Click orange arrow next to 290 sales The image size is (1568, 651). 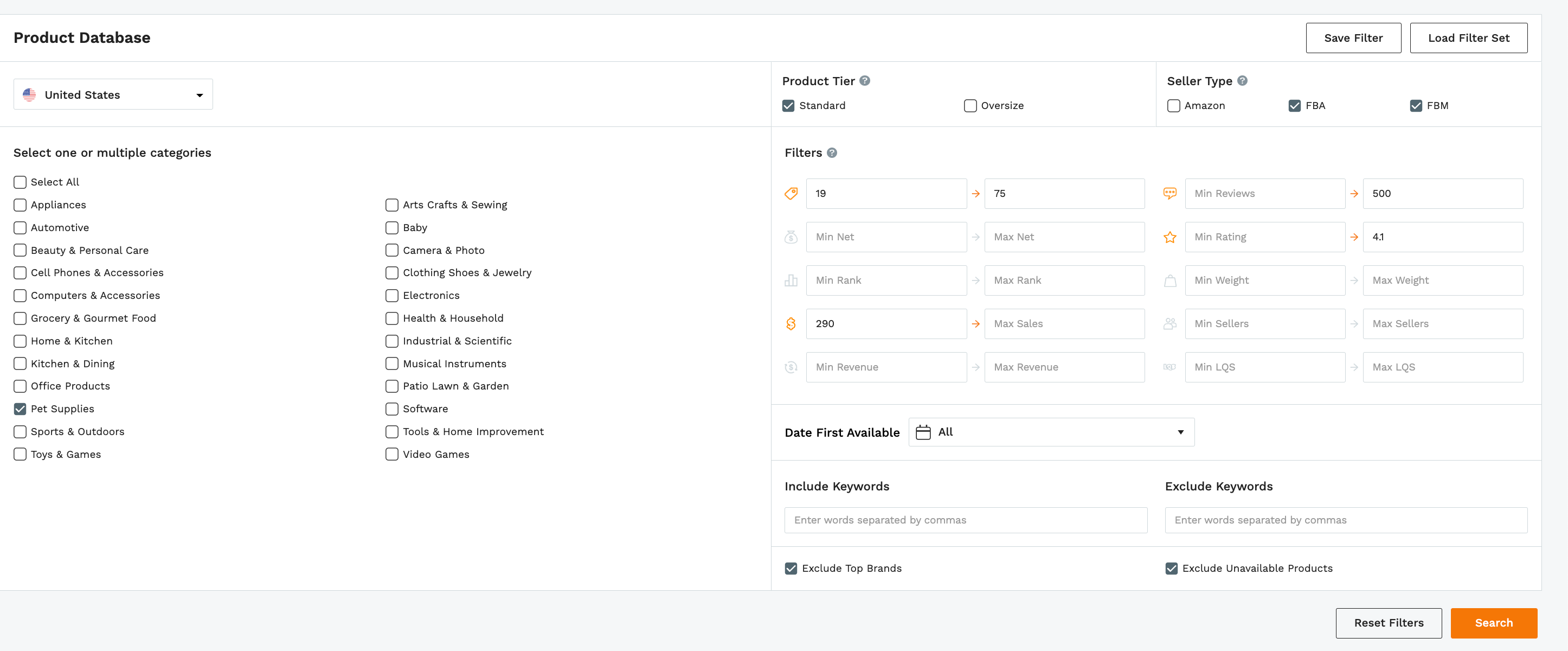pos(976,324)
